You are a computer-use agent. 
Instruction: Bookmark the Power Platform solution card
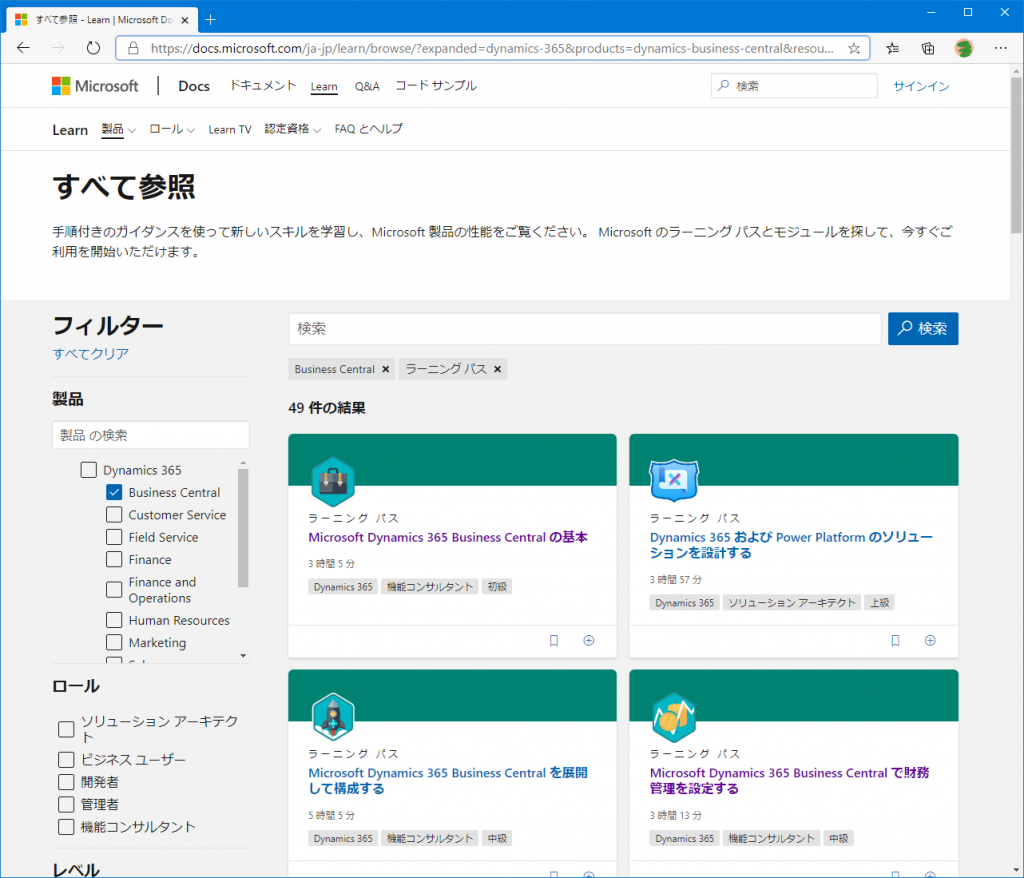click(x=895, y=641)
